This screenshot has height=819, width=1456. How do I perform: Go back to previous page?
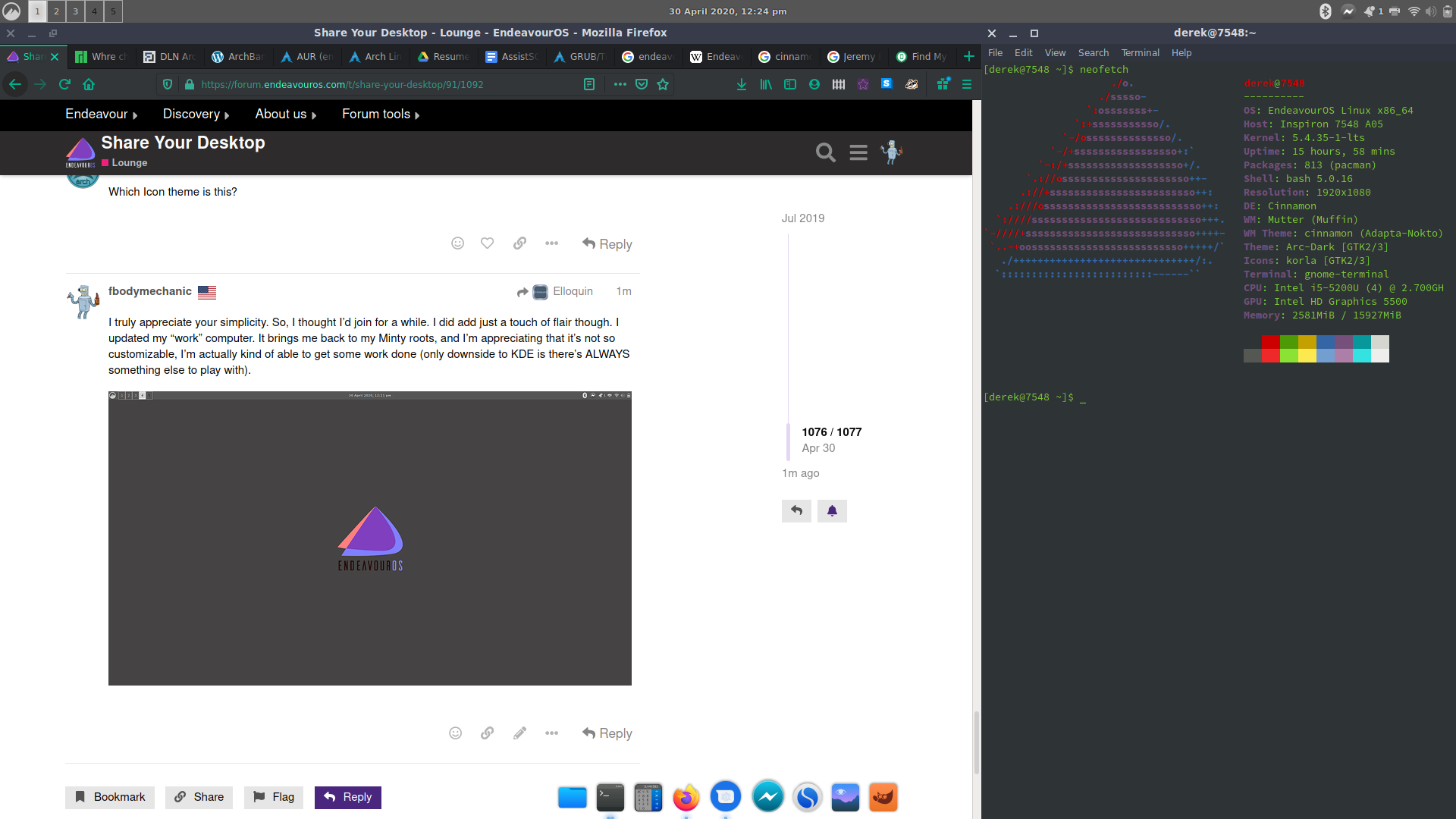click(x=15, y=85)
